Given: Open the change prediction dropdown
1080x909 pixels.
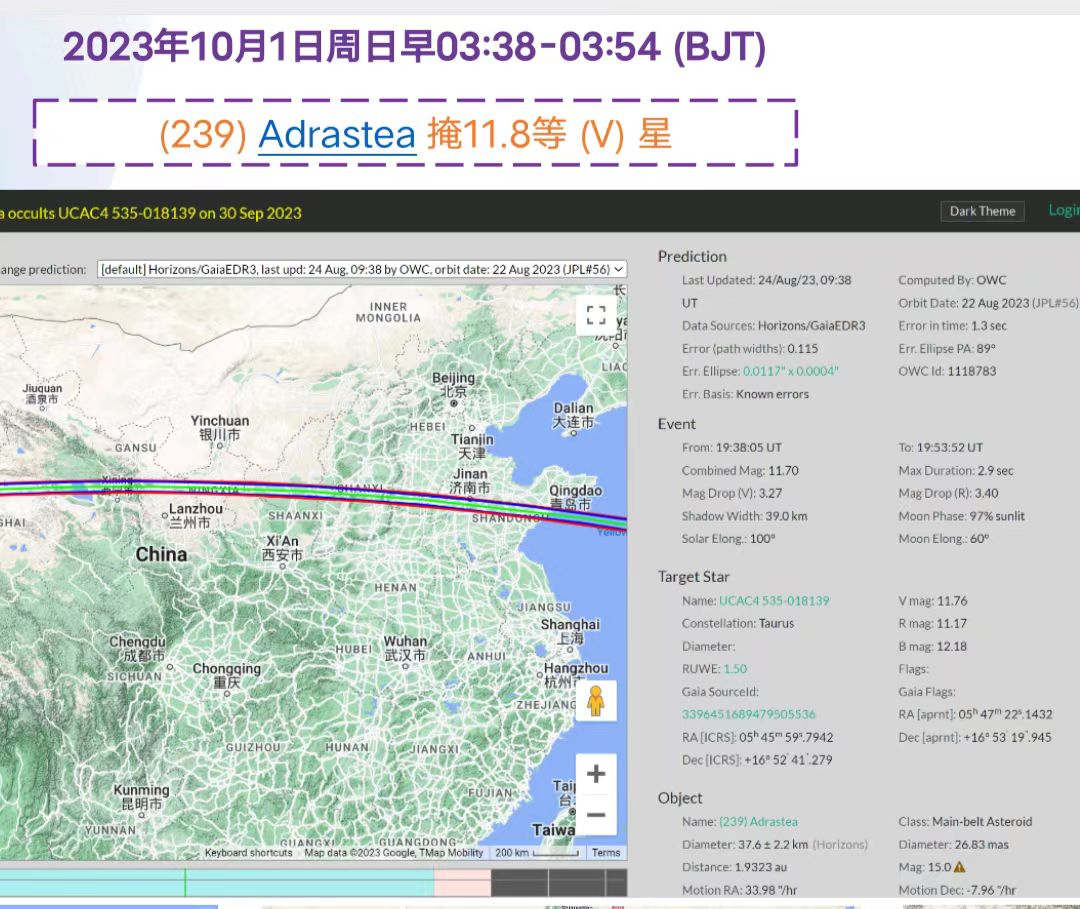Looking at the screenshot, I should (x=362, y=269).
